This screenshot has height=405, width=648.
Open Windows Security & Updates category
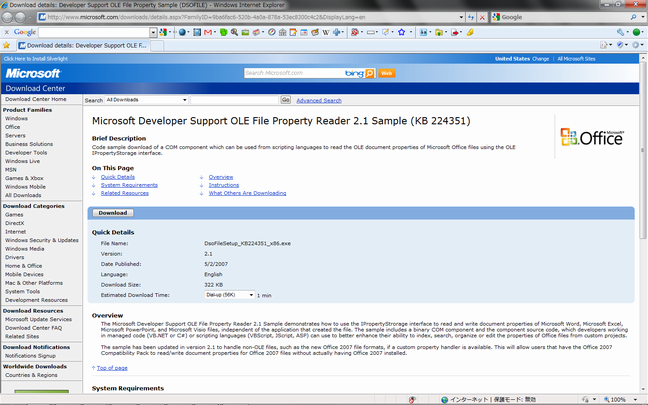point(42,240)
